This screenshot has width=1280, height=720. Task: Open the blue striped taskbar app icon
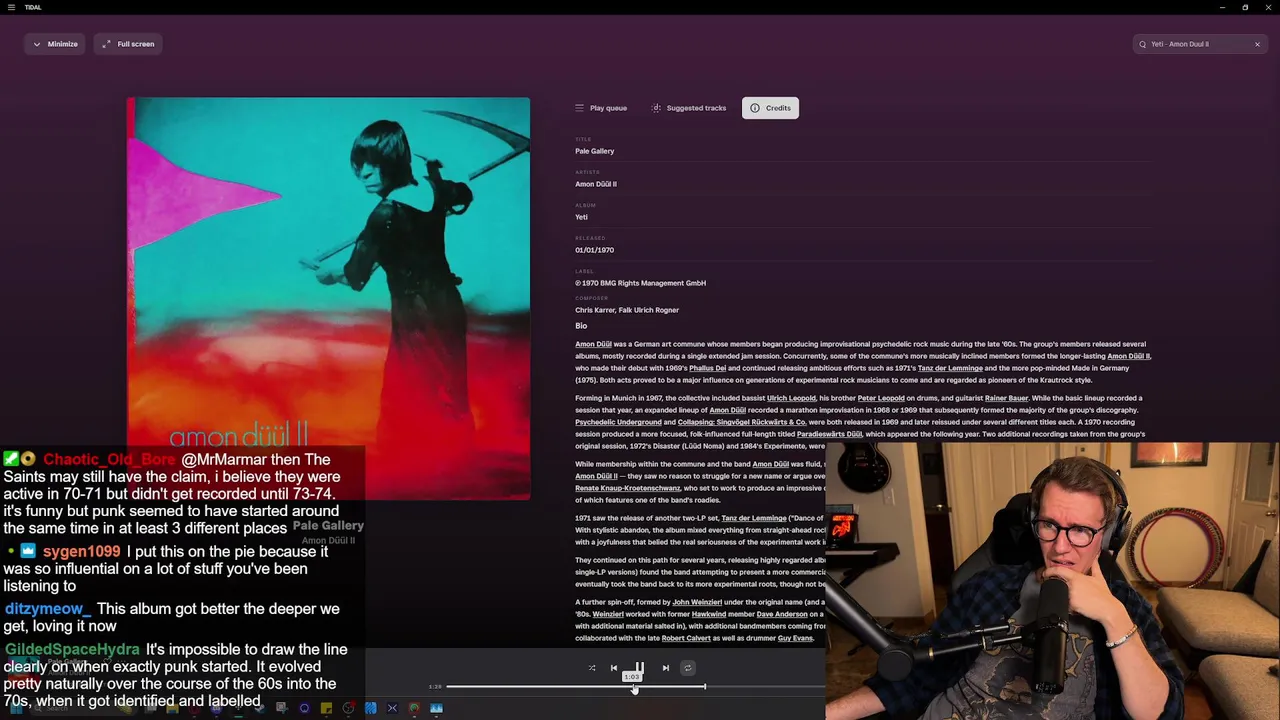tap(370, 708)
